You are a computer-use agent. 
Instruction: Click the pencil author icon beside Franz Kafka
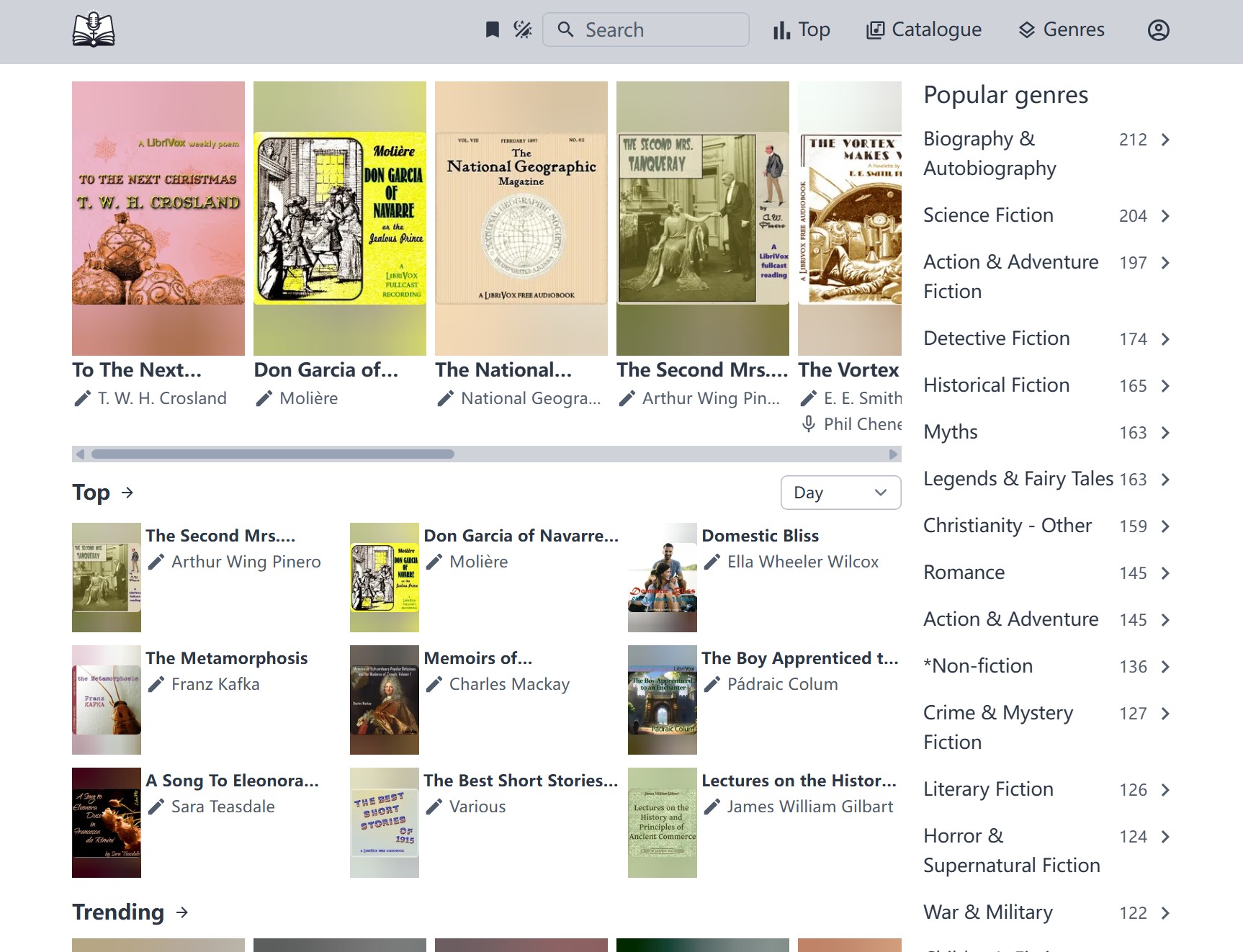click(x=154, y=685)
